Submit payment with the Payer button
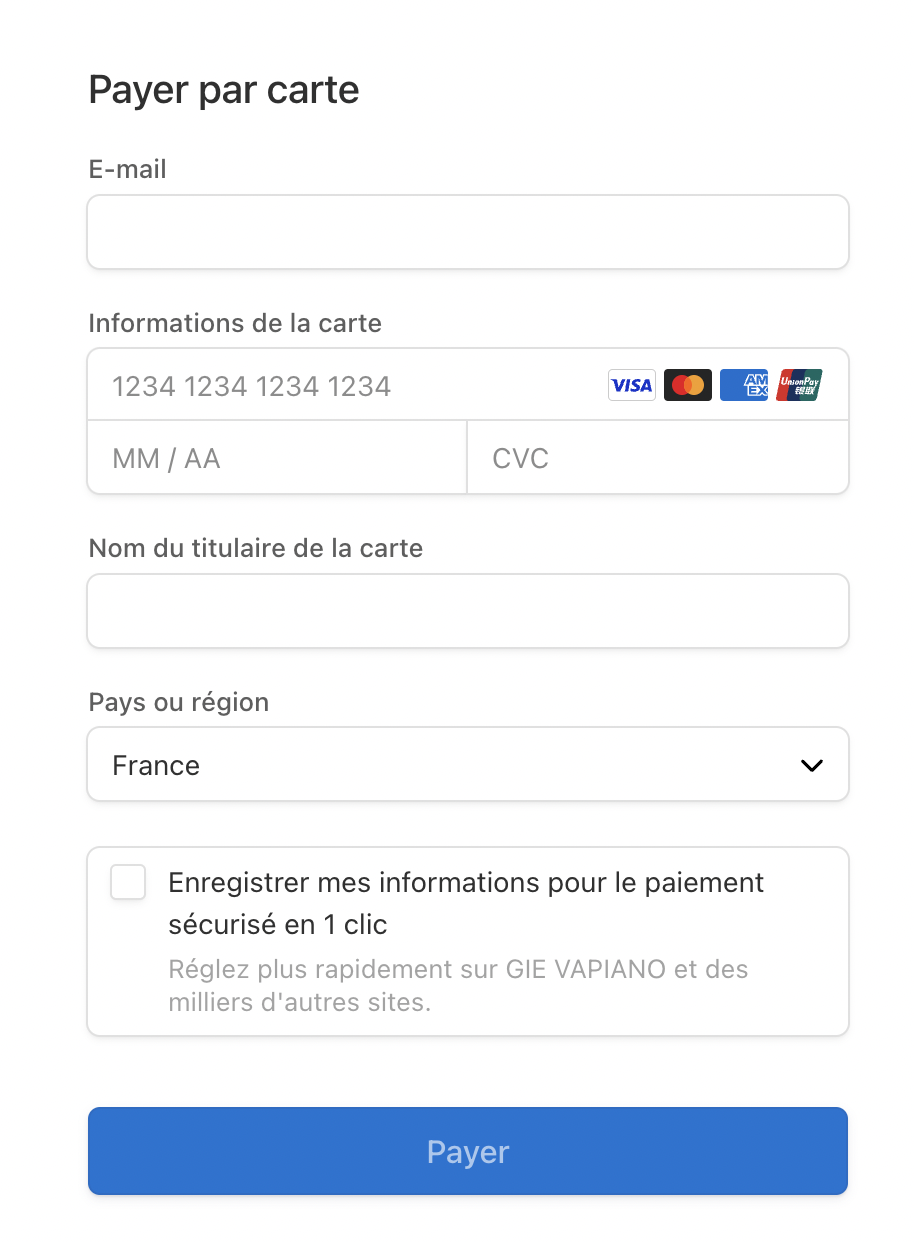 coord(468,1151)
